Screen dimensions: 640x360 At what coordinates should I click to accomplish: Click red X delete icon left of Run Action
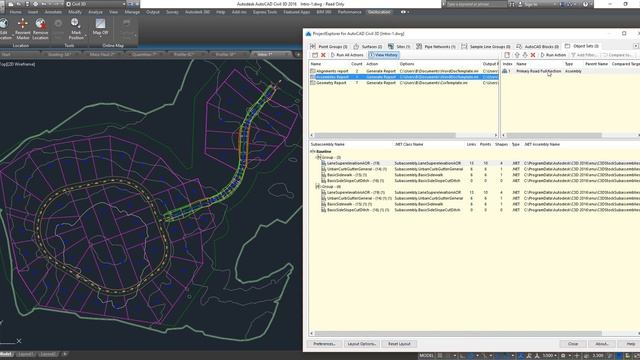(x=533, y=55)
